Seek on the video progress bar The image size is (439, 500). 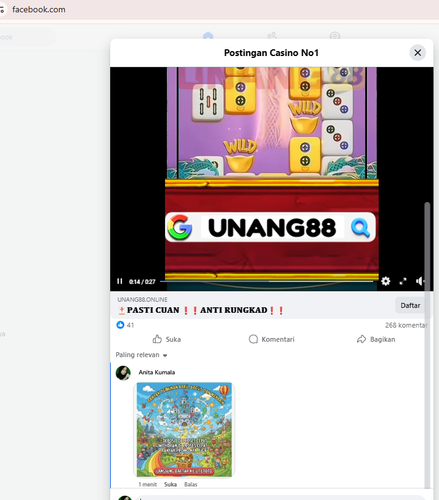(x=266, y=282)
